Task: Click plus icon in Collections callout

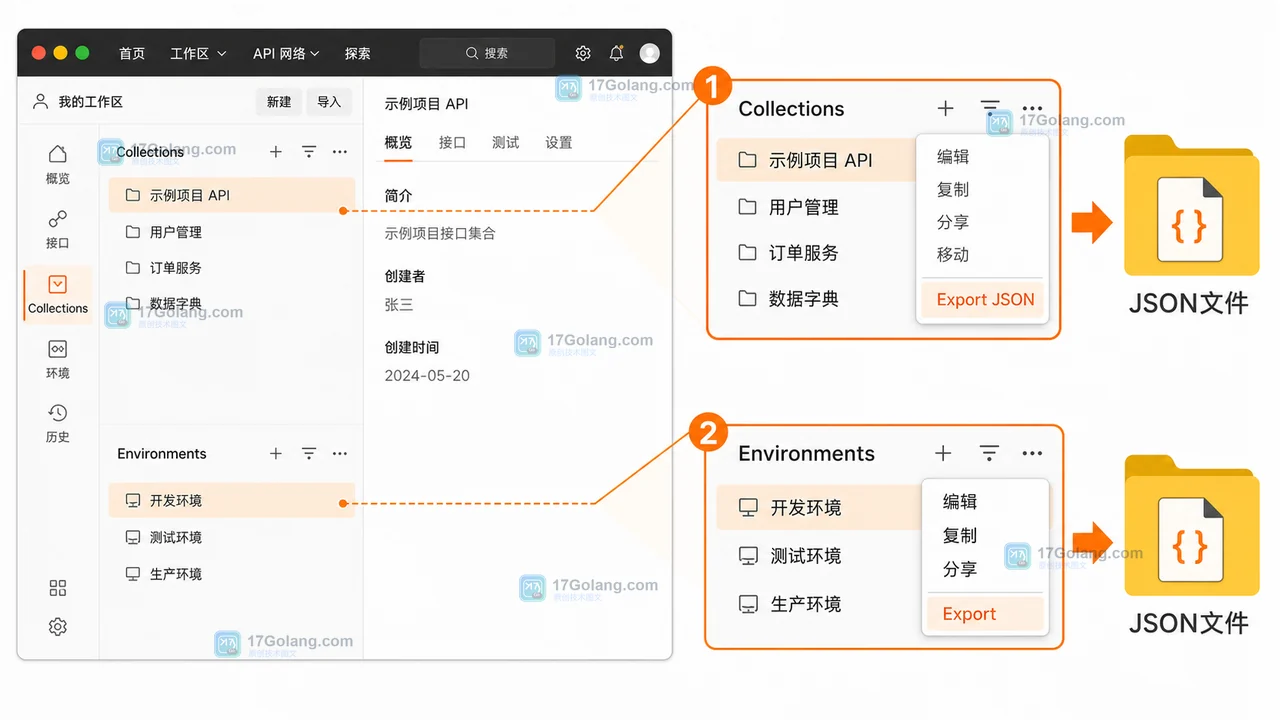Action: (945, 108)
